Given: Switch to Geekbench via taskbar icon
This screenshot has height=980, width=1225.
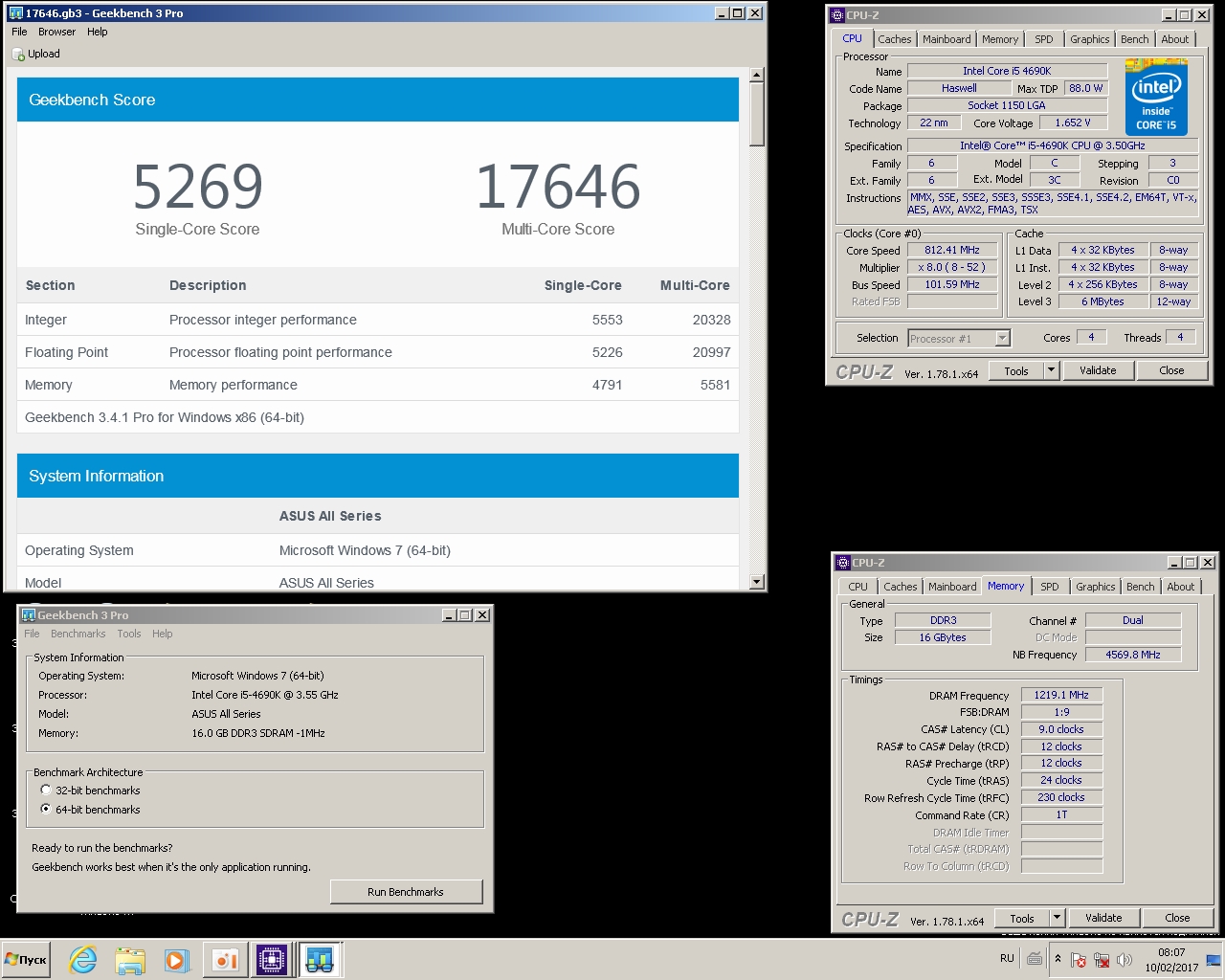Looking at the screenshot, I should 320,959.
